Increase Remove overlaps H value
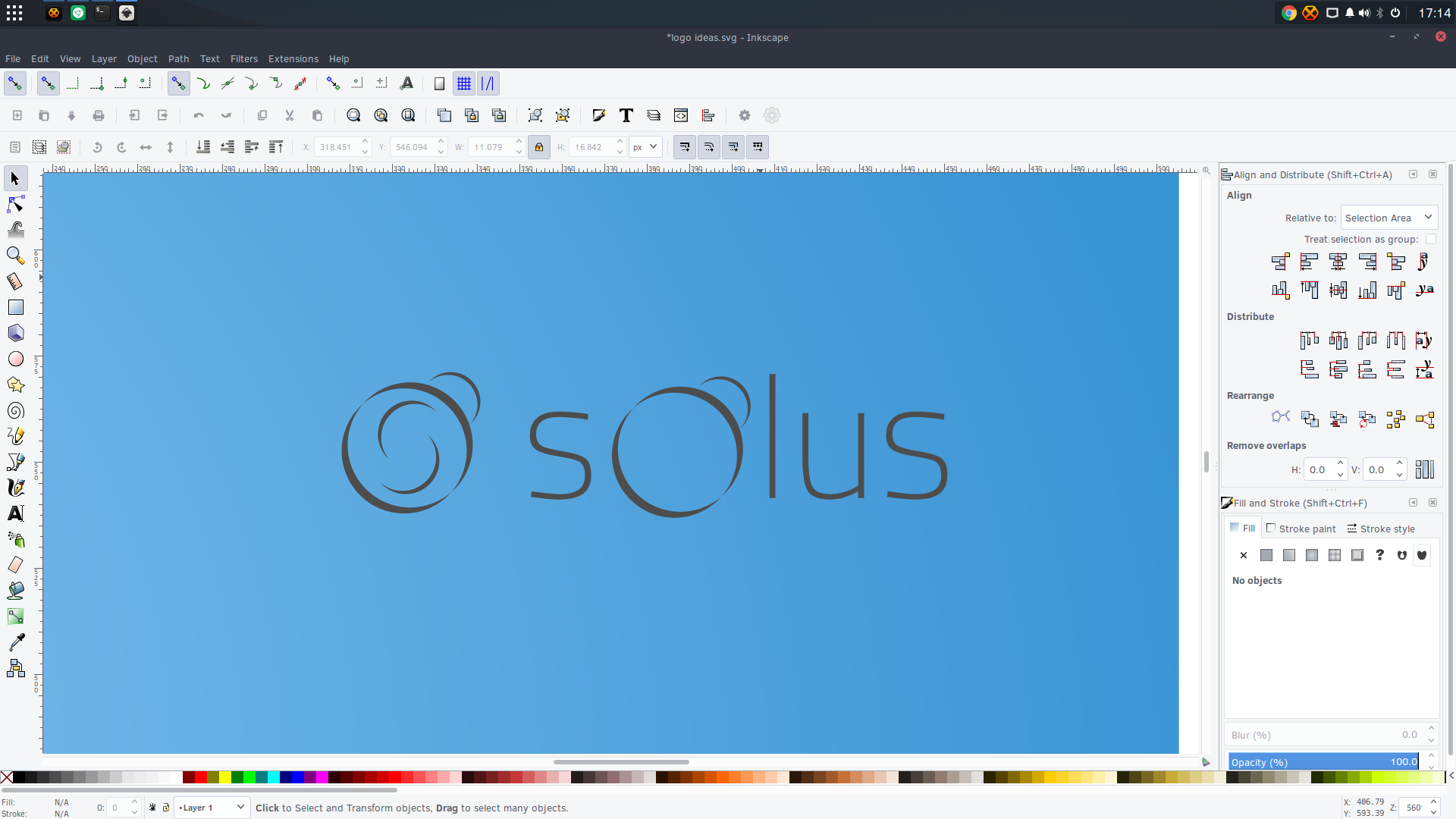 1340,464
